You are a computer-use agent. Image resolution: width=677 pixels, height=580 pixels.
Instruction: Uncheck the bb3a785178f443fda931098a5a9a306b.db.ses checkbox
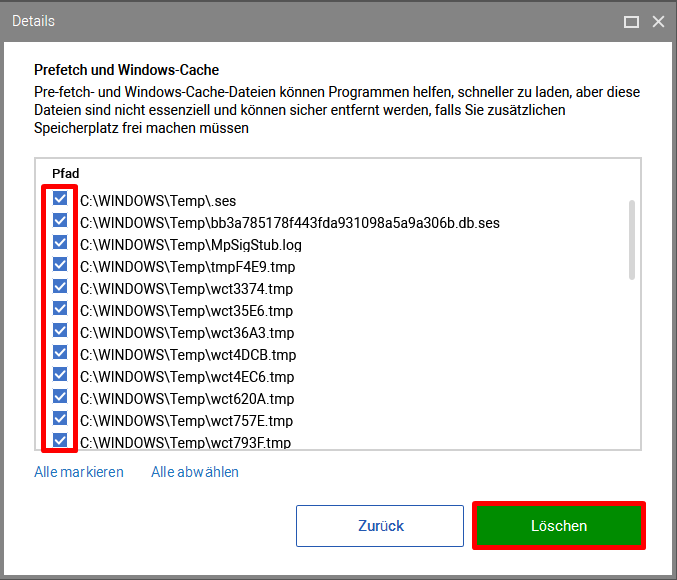tap(60, 221)
